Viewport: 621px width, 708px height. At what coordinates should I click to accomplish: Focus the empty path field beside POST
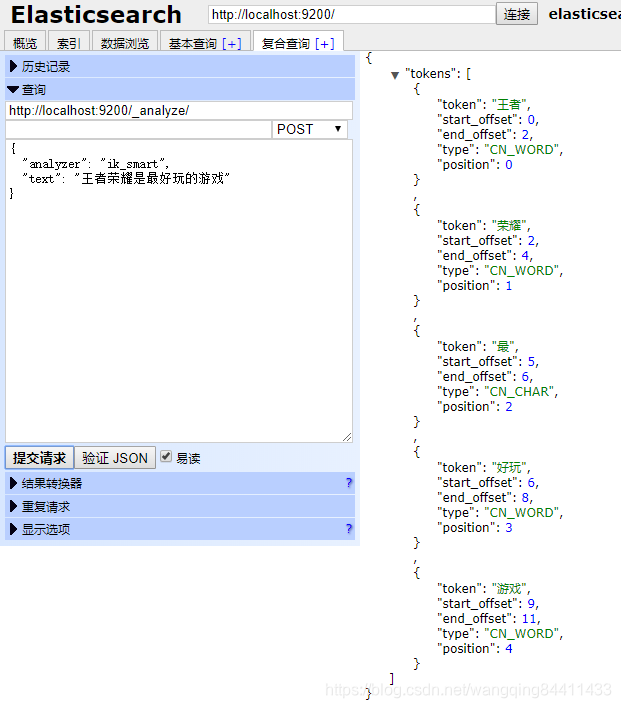(x=138, y=129)
